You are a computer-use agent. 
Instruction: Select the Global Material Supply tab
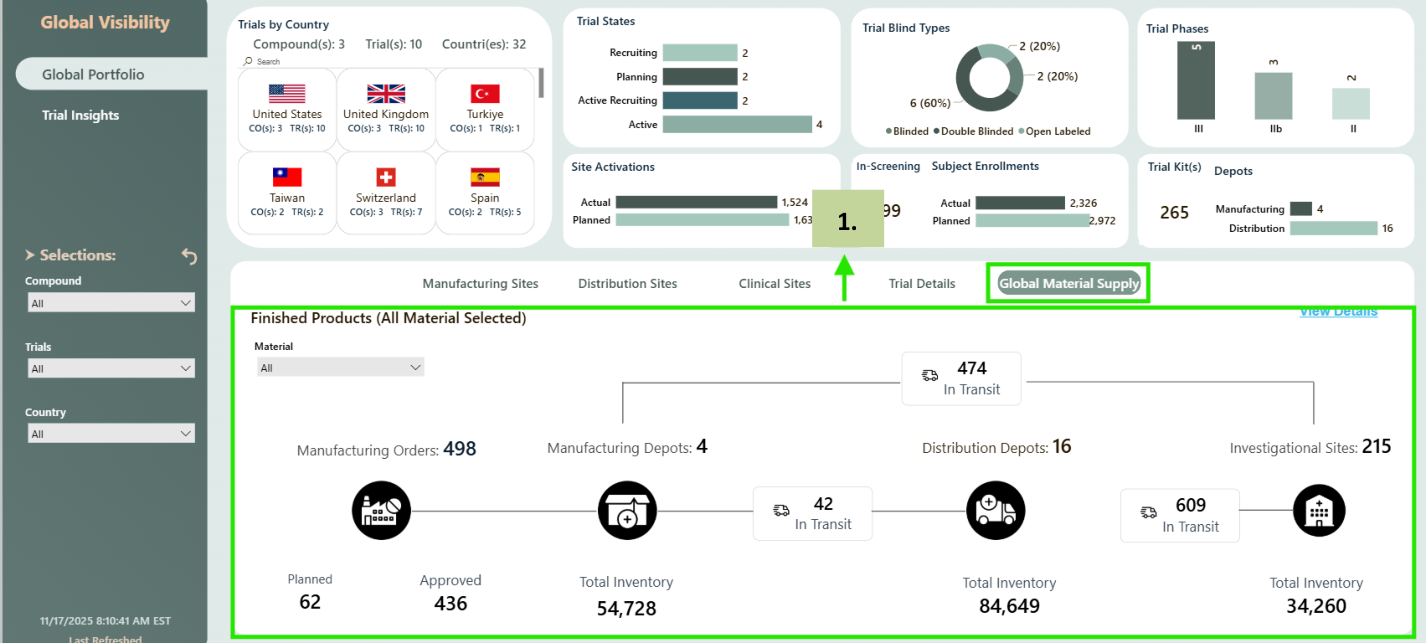(x=1069, y=284)
